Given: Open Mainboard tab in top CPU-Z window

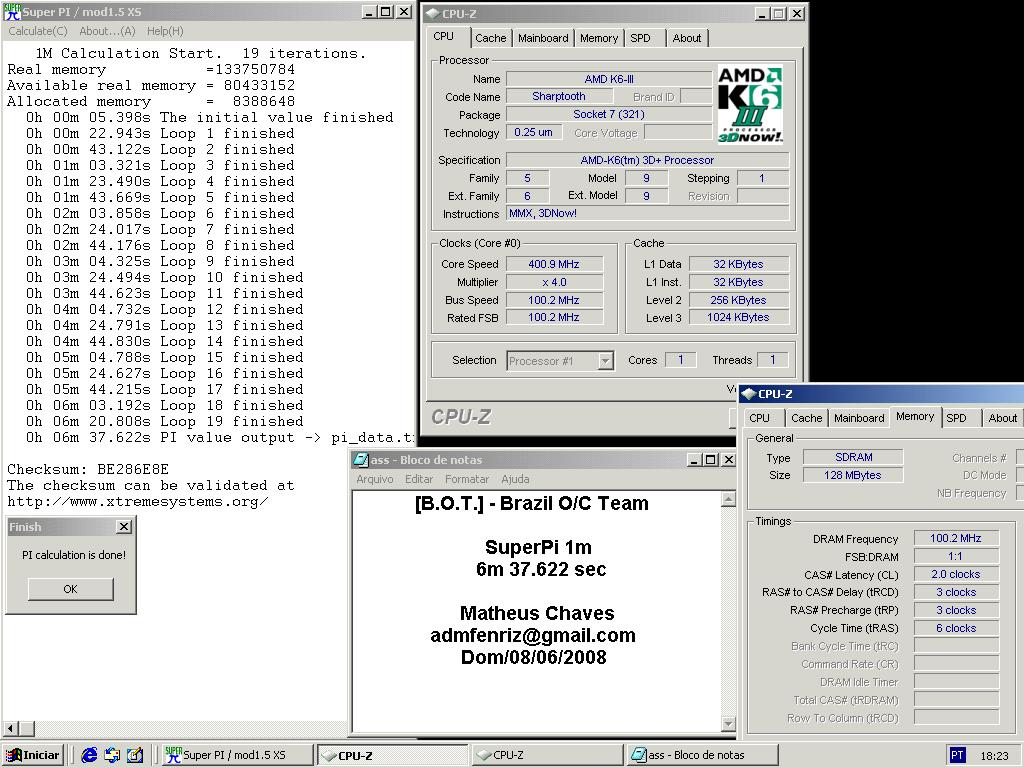Looking at the screenshot, I should pos(543,38).
